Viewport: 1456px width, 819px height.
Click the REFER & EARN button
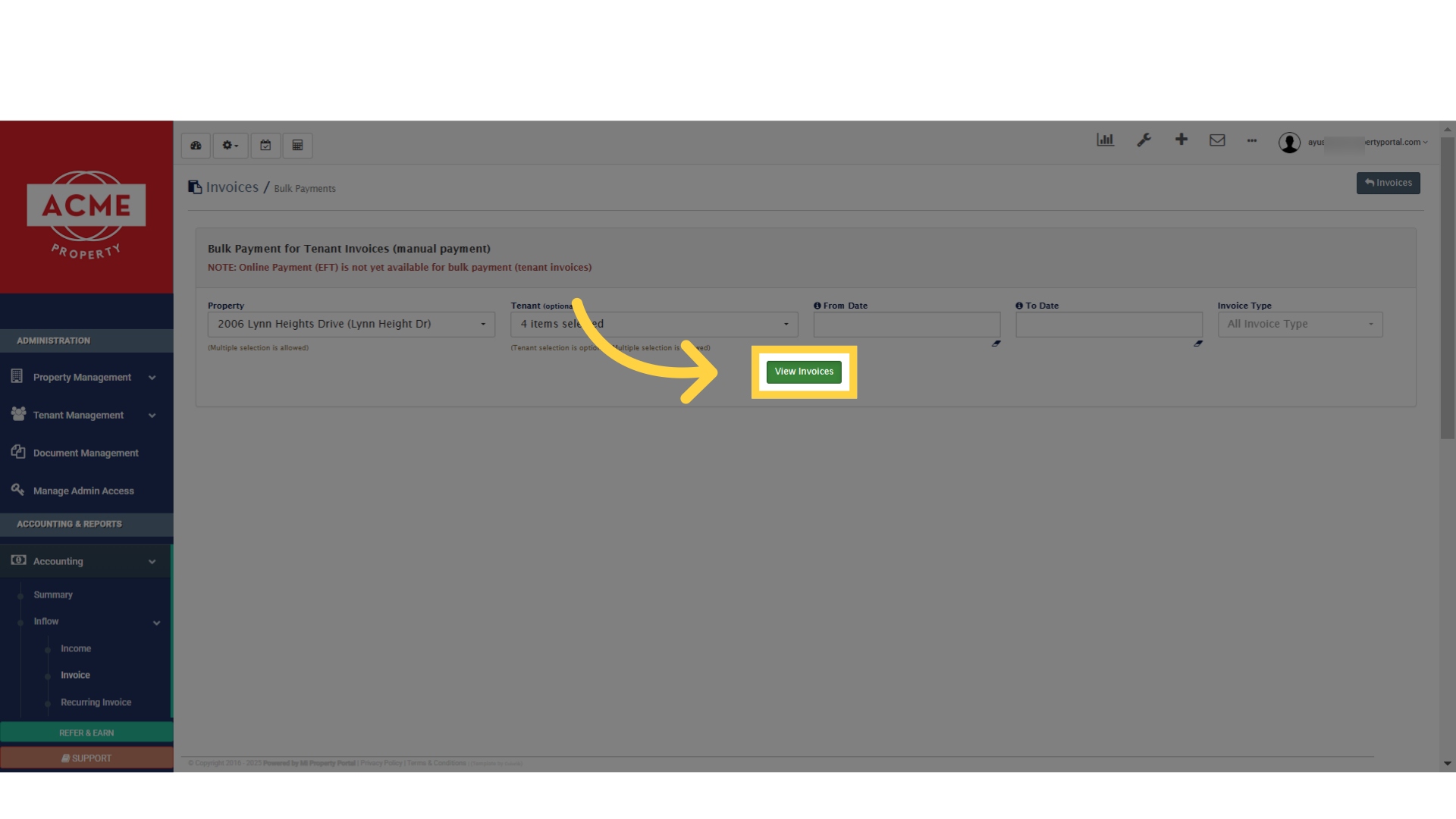(86, 733)
